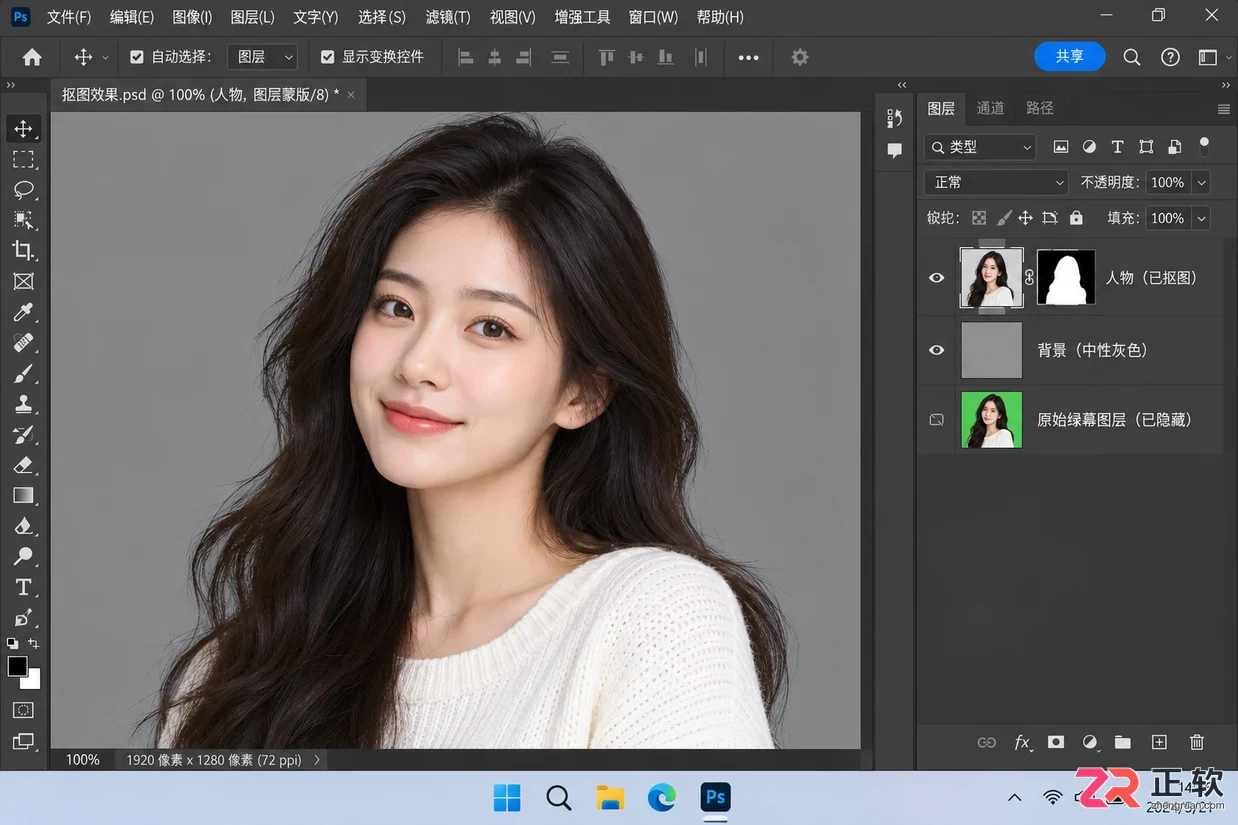The width and height of the screenshot is (1238, 825).
Task: Open the 正常 blend mode dropdown
Action: tap(997, 182)
